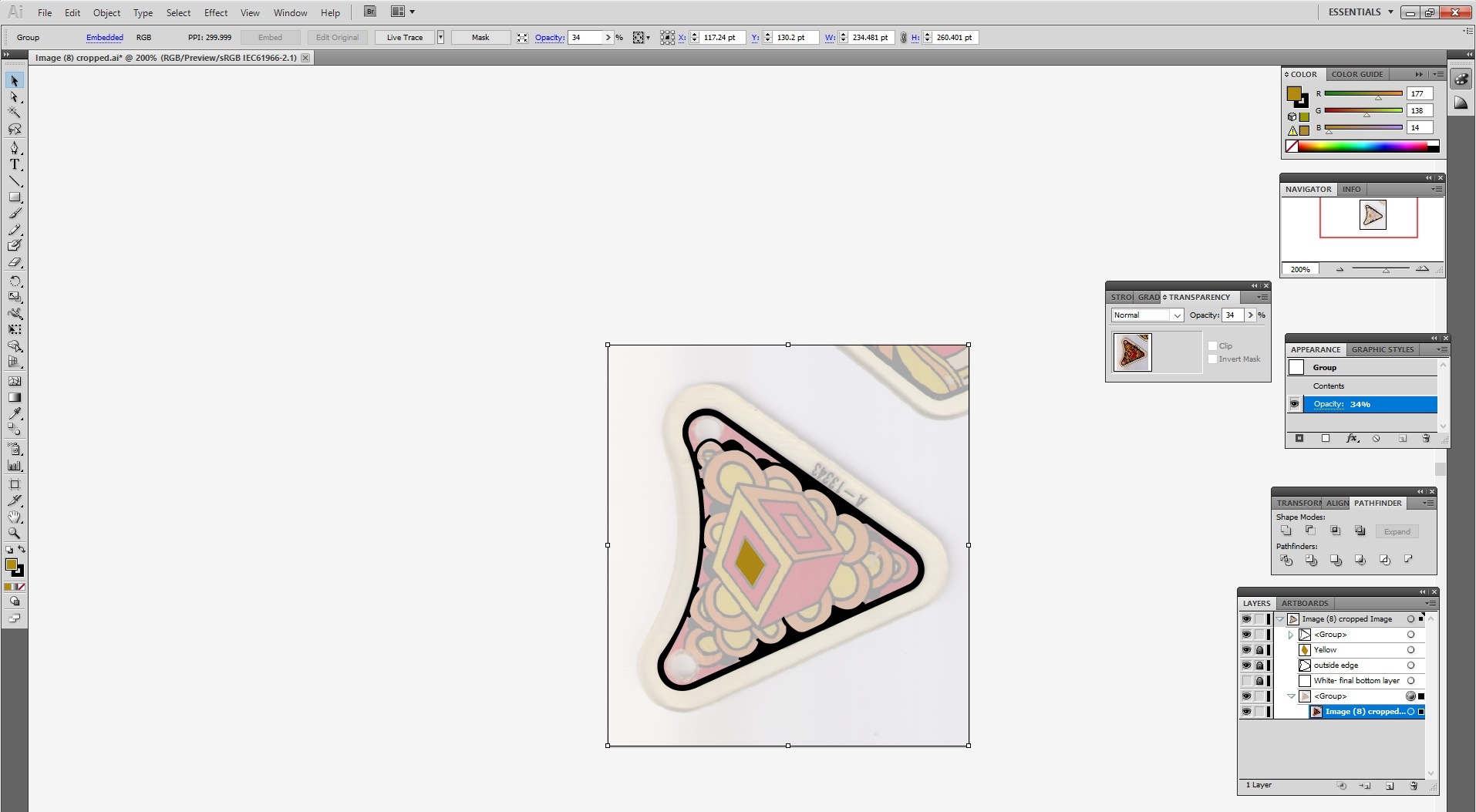
Task: Toggle visibility of top Image (8) cropped Image layer
Action: 1246,619
